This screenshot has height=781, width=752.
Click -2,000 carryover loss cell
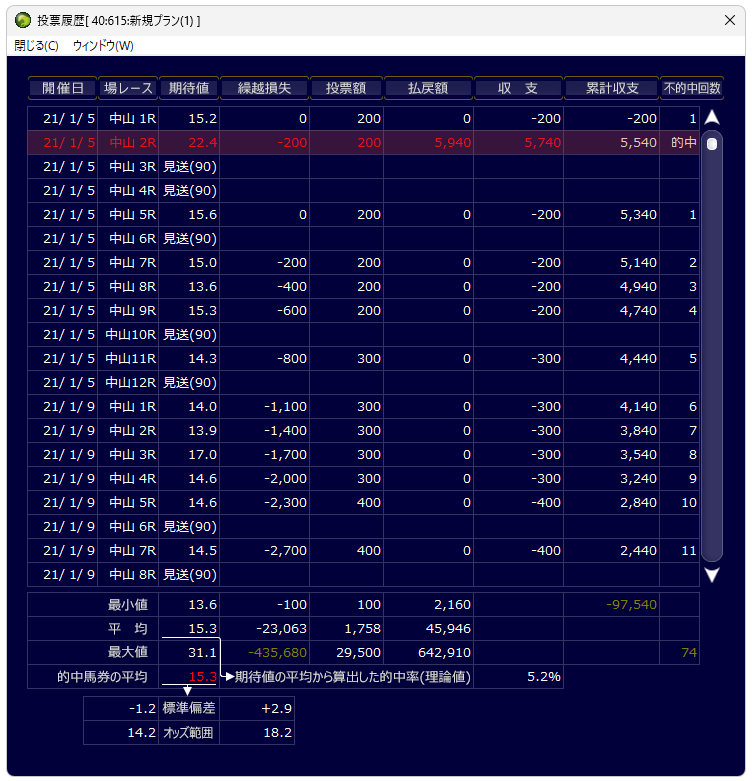click(285, 478)
